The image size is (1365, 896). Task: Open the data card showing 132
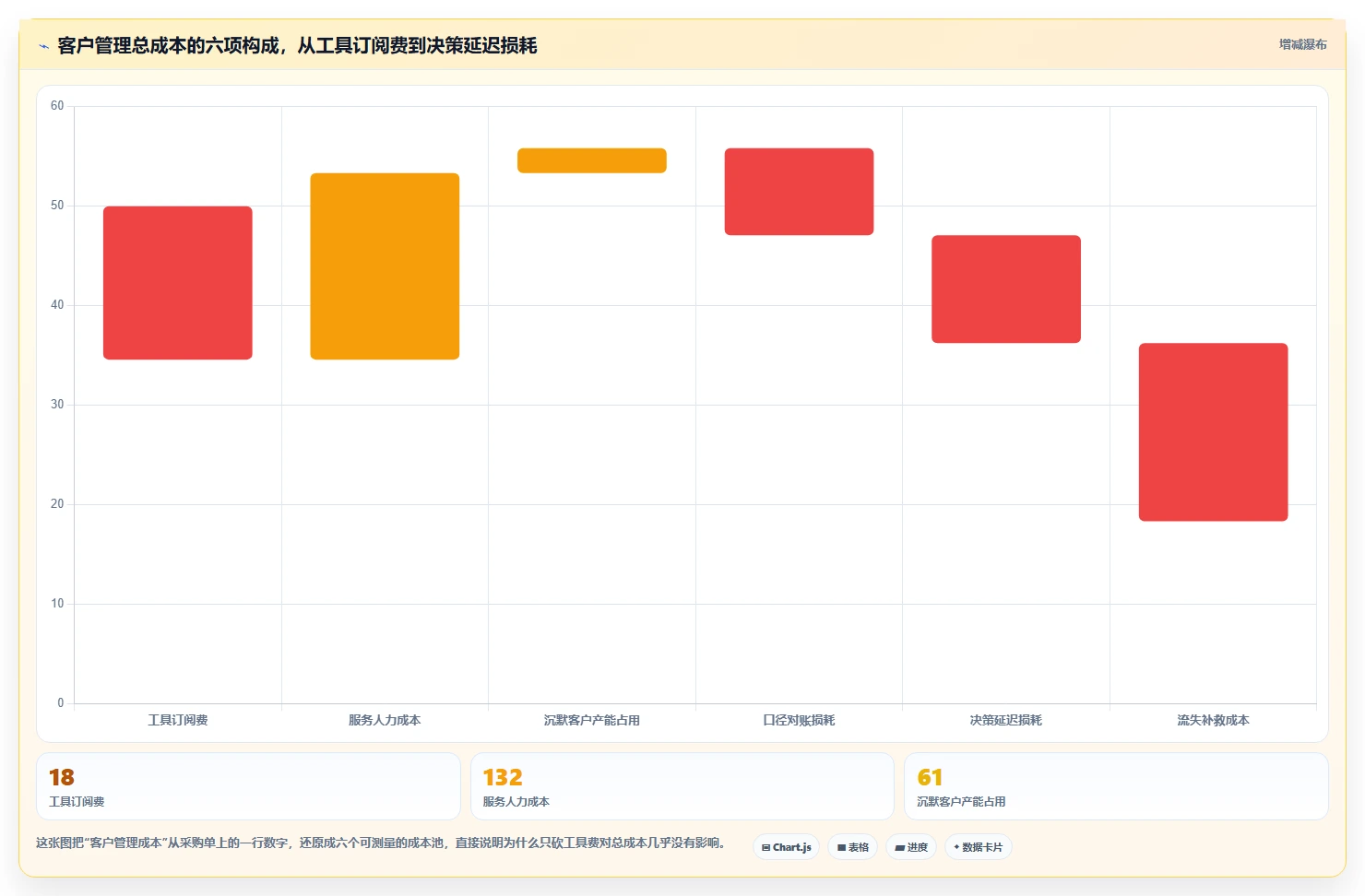[682, 786]
